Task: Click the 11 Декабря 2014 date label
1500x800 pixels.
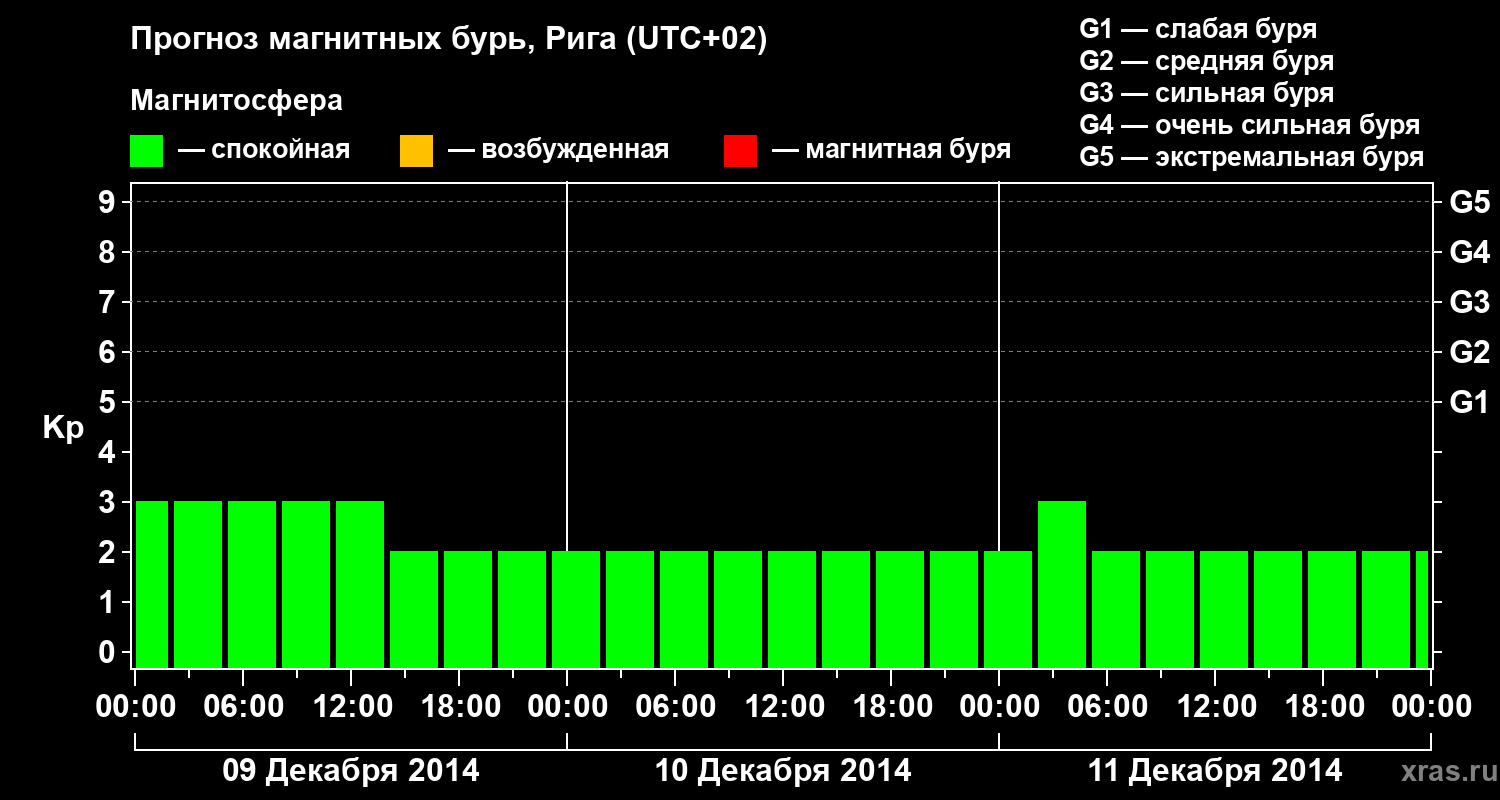Action: click(x=1215, y=771)
